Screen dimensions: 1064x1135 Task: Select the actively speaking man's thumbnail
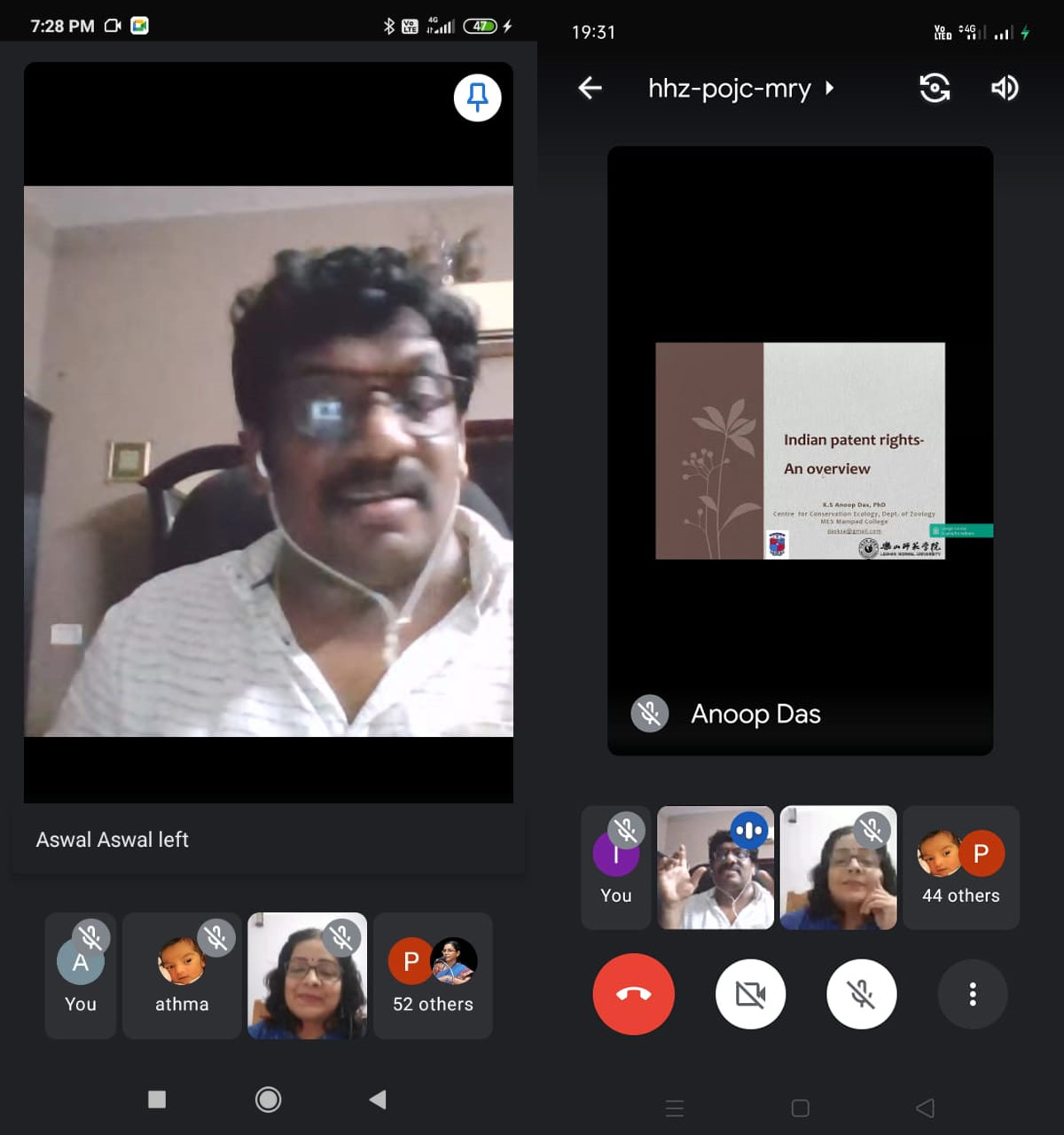(716, 868)
